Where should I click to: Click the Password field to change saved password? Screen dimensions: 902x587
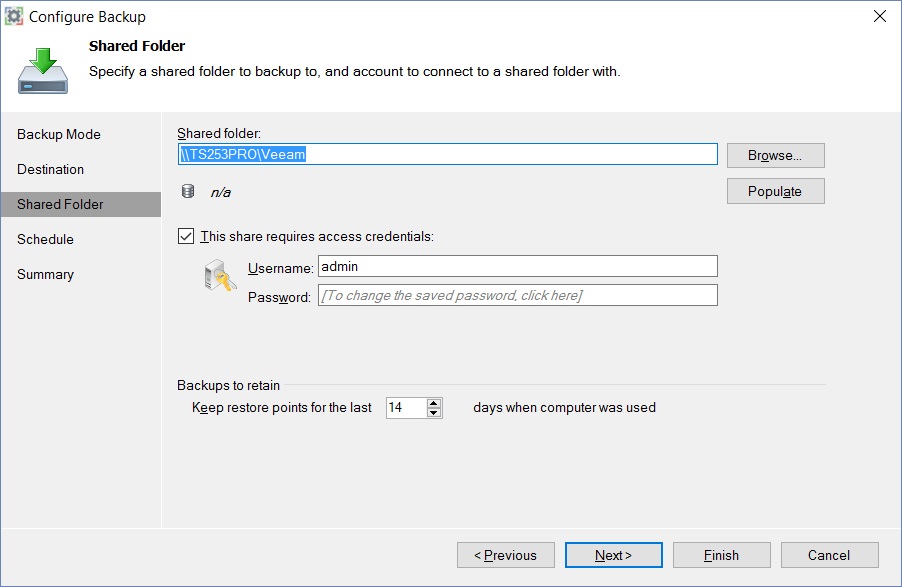518,295
